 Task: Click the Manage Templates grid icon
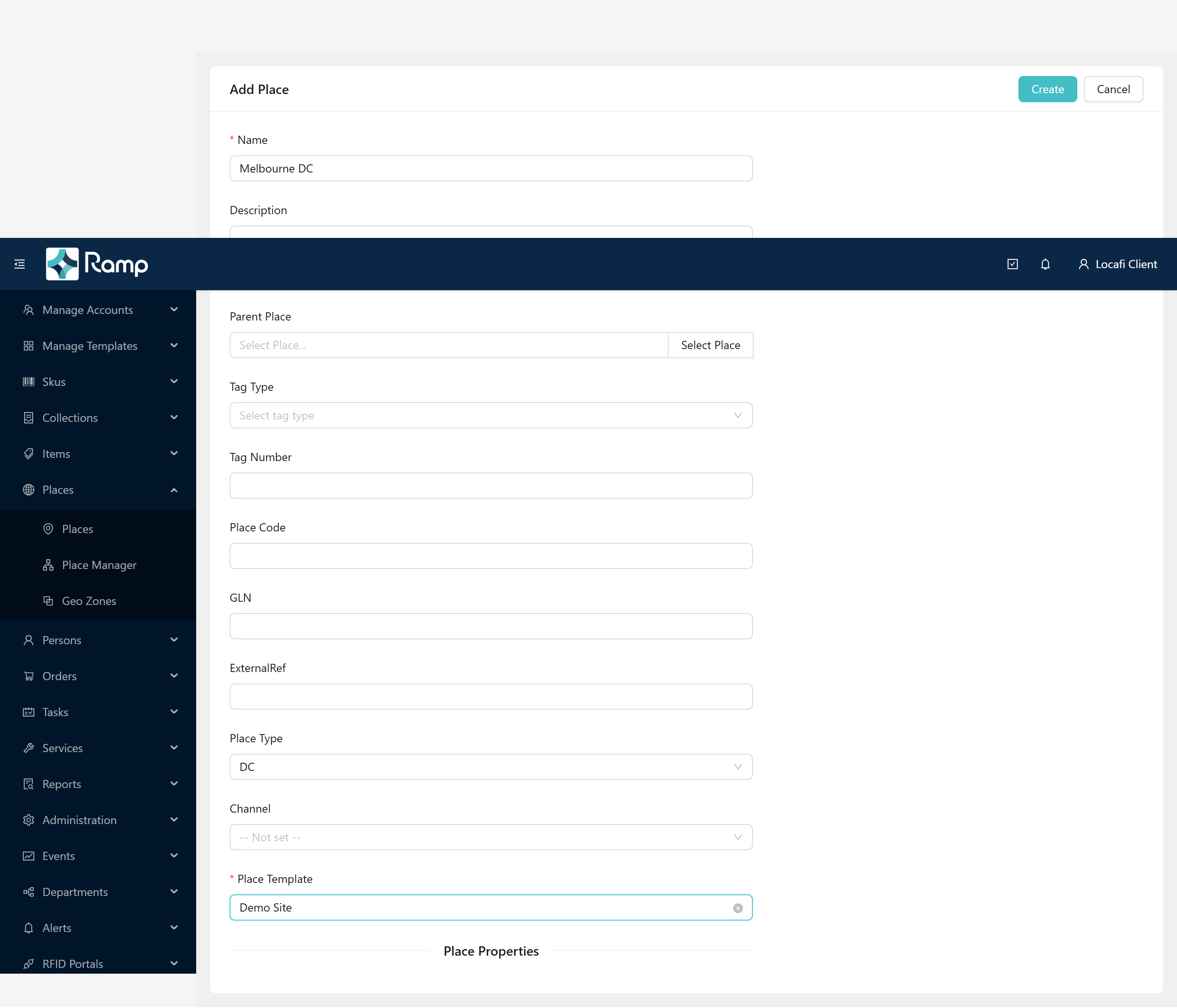pos(28,346)
